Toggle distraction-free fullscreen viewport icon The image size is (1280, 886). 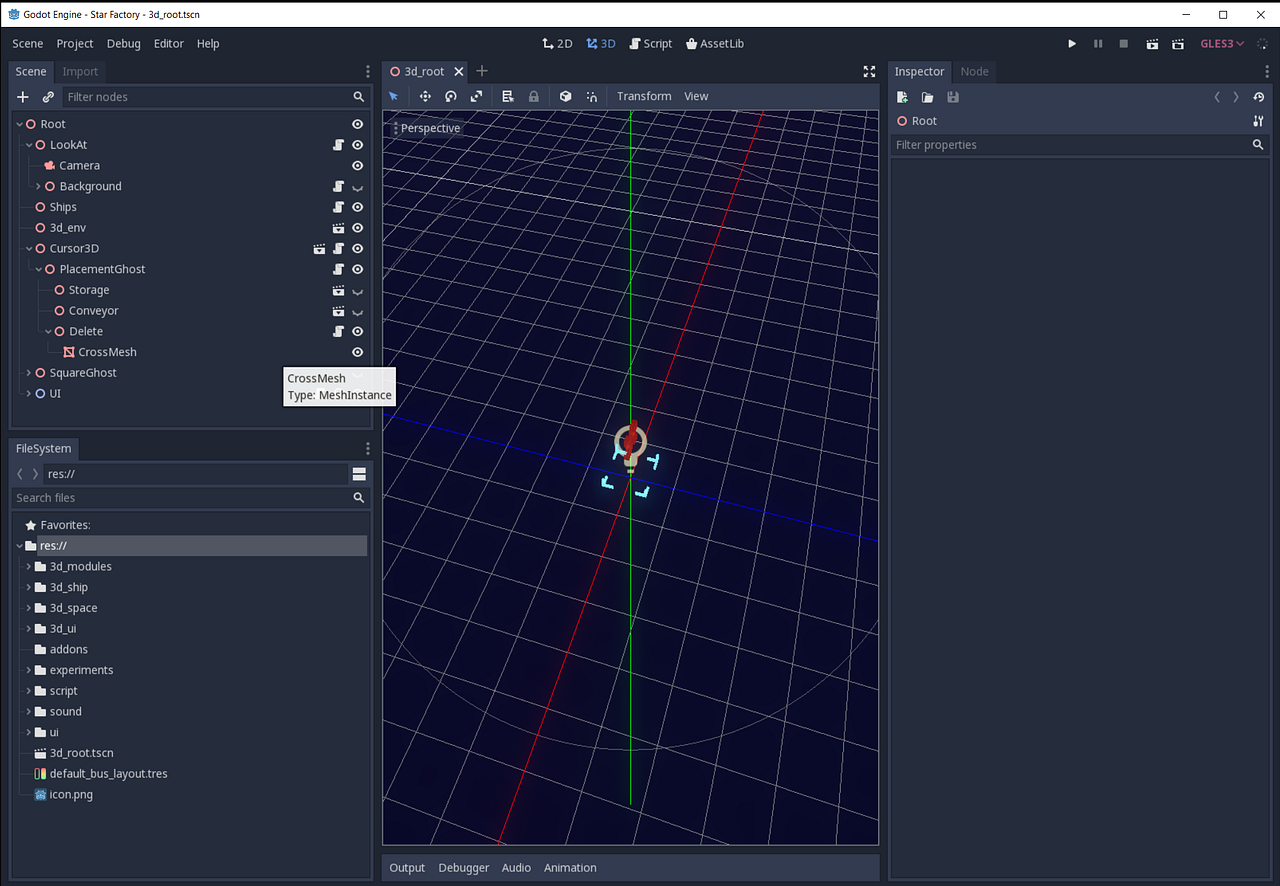click(868, 72)
